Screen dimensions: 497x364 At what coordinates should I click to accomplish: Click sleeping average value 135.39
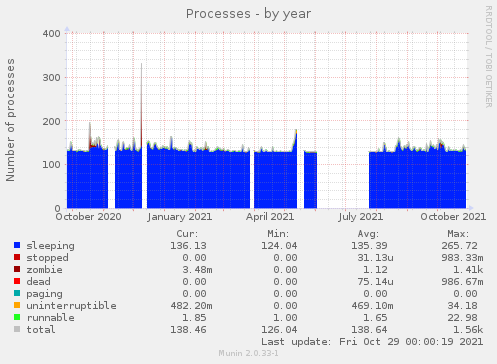point(369,246)
